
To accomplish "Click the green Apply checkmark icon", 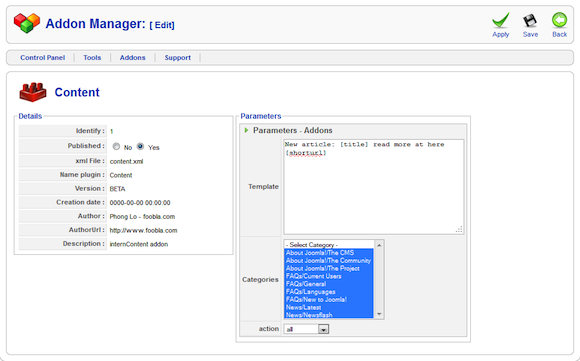I will pyautogui.click(x=500, y=20).
